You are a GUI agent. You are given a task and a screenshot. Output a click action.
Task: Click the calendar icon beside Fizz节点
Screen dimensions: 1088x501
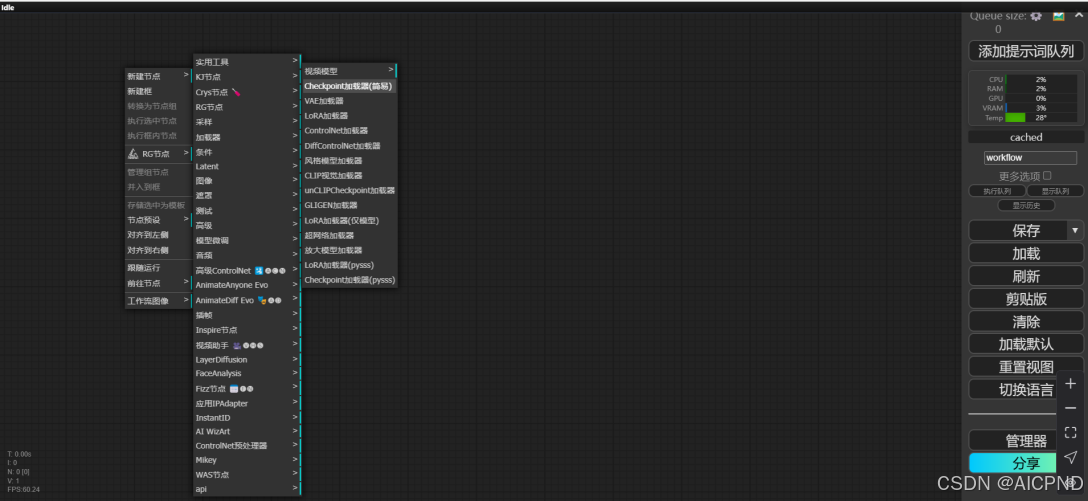[234, 389]
